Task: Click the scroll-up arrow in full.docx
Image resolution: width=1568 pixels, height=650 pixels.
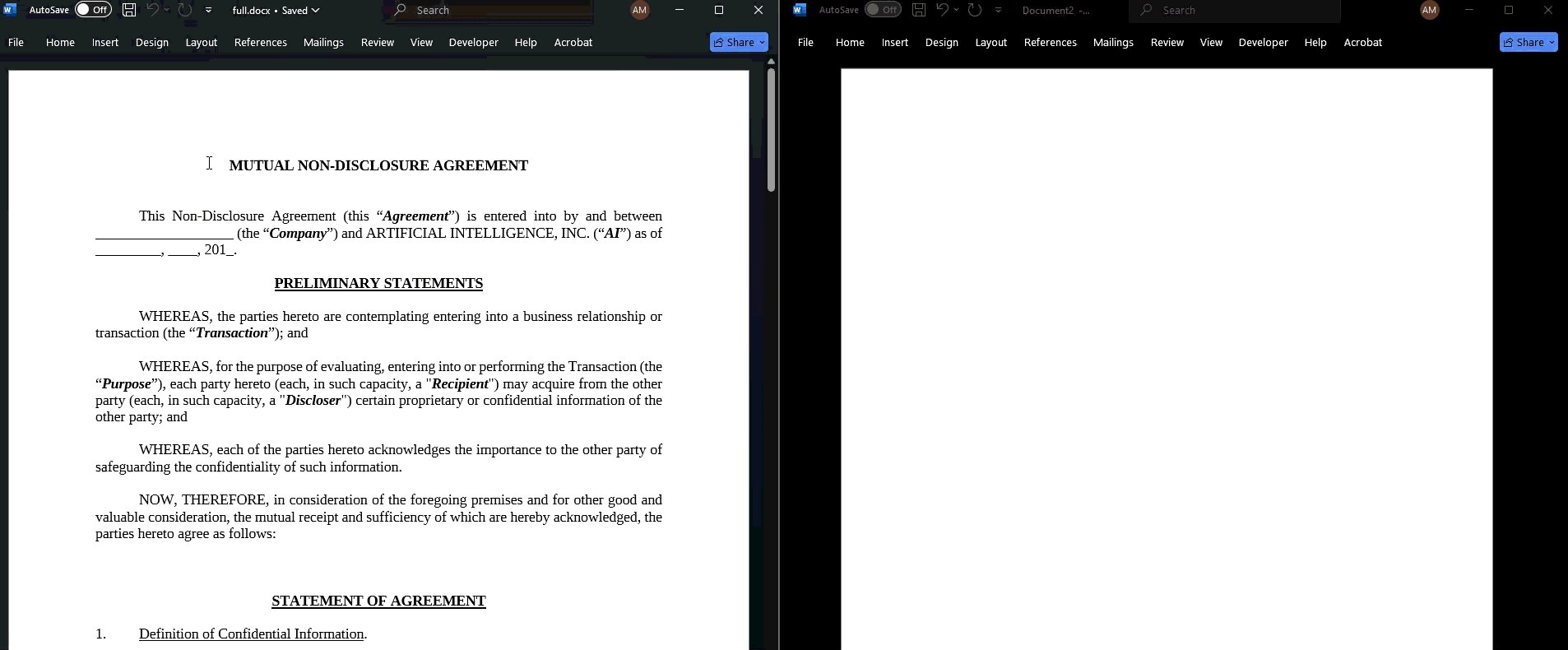Action: coord(771,62)
